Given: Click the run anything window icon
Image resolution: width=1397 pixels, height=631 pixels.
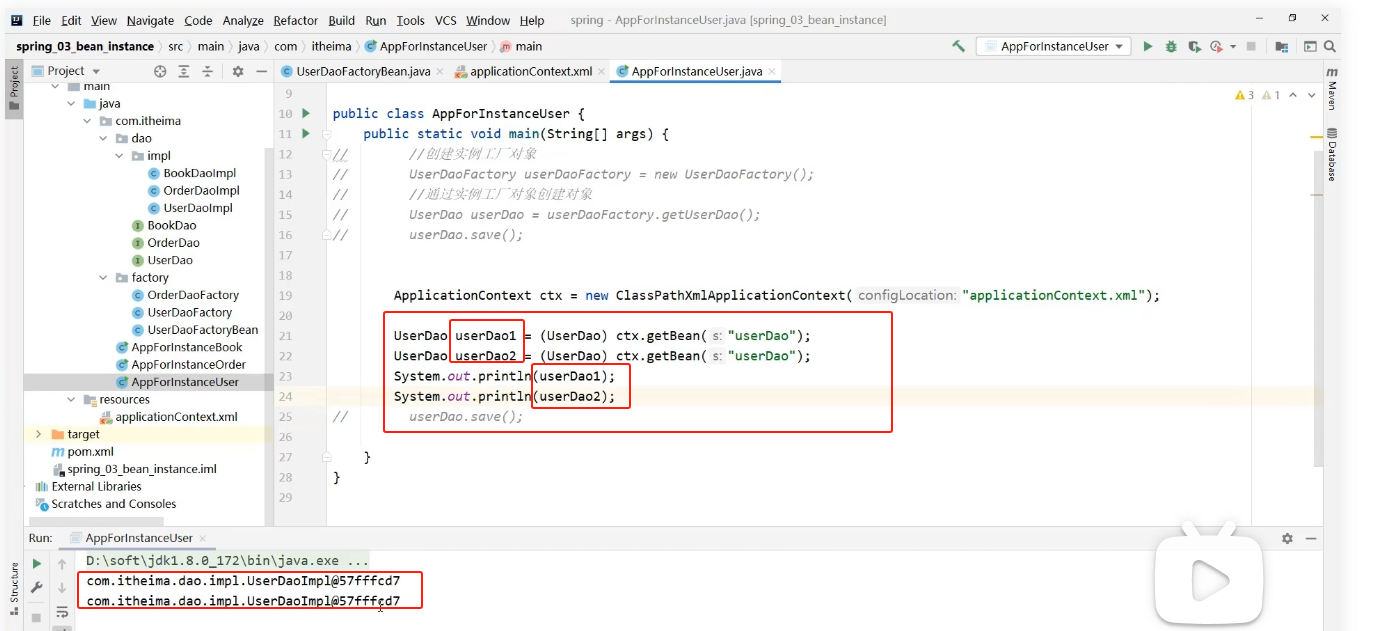Looking at the screenshot, I should (x=1310, y=46).
